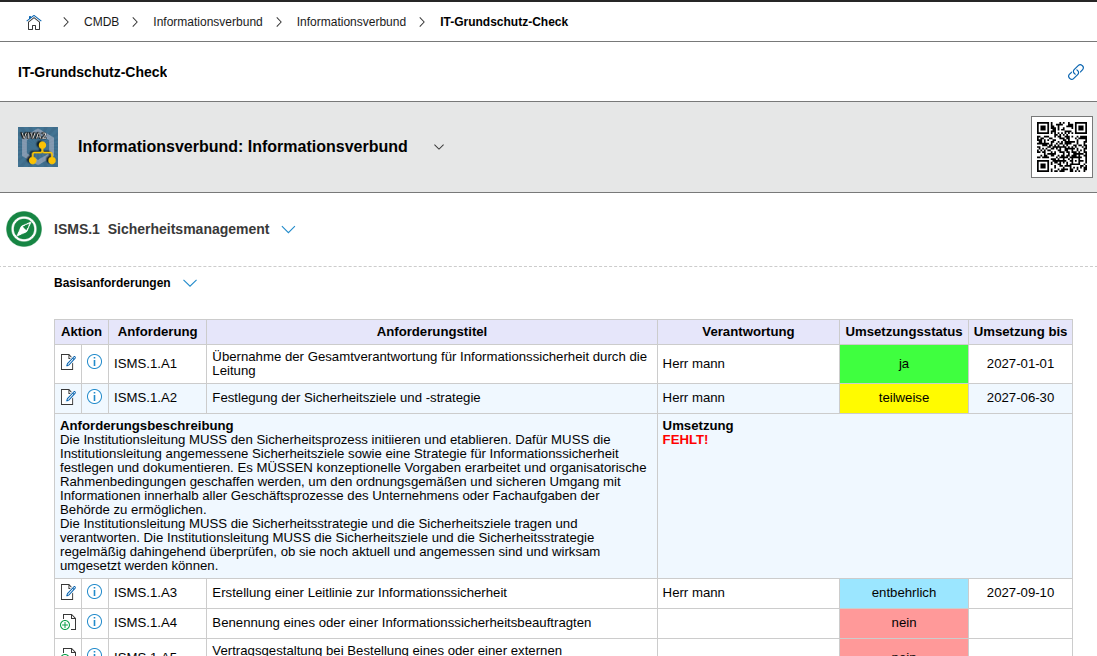Edit requirement ISMS.1.A1 using its pencil icon
This screenshot has height=656, width=1097.
tap(68, 362)
